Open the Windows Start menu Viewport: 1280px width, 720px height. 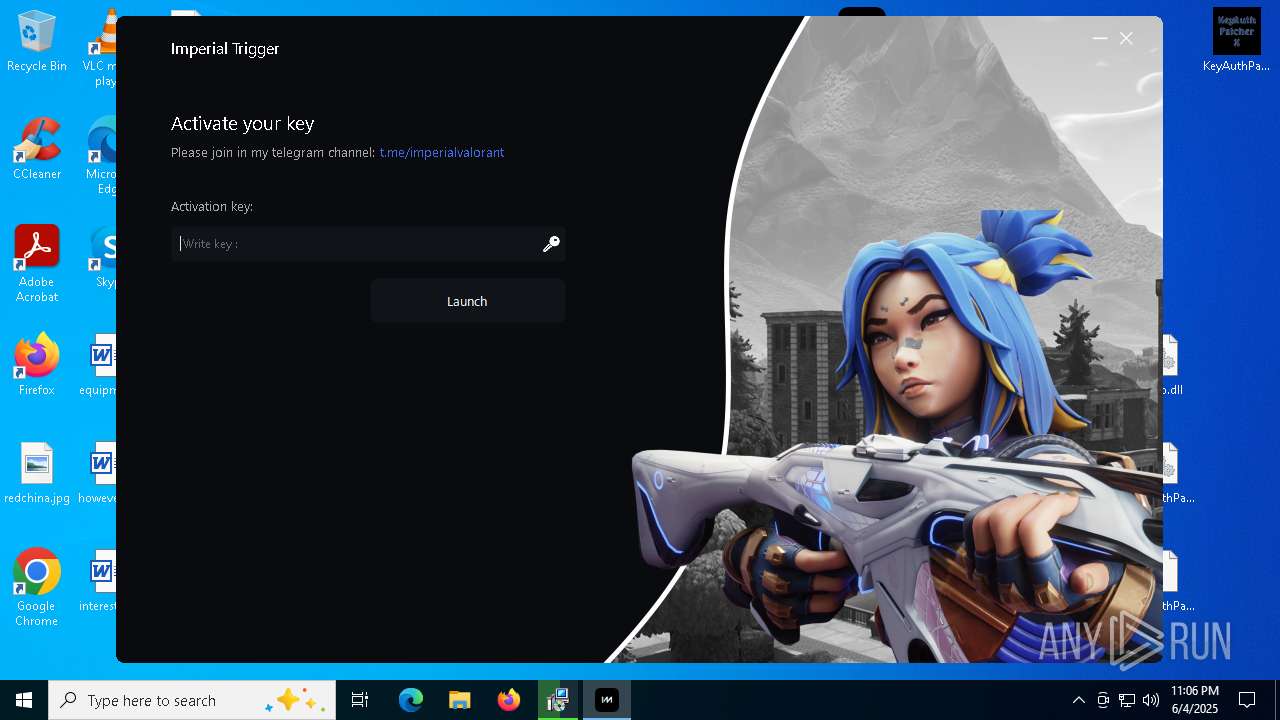(24, 700)
